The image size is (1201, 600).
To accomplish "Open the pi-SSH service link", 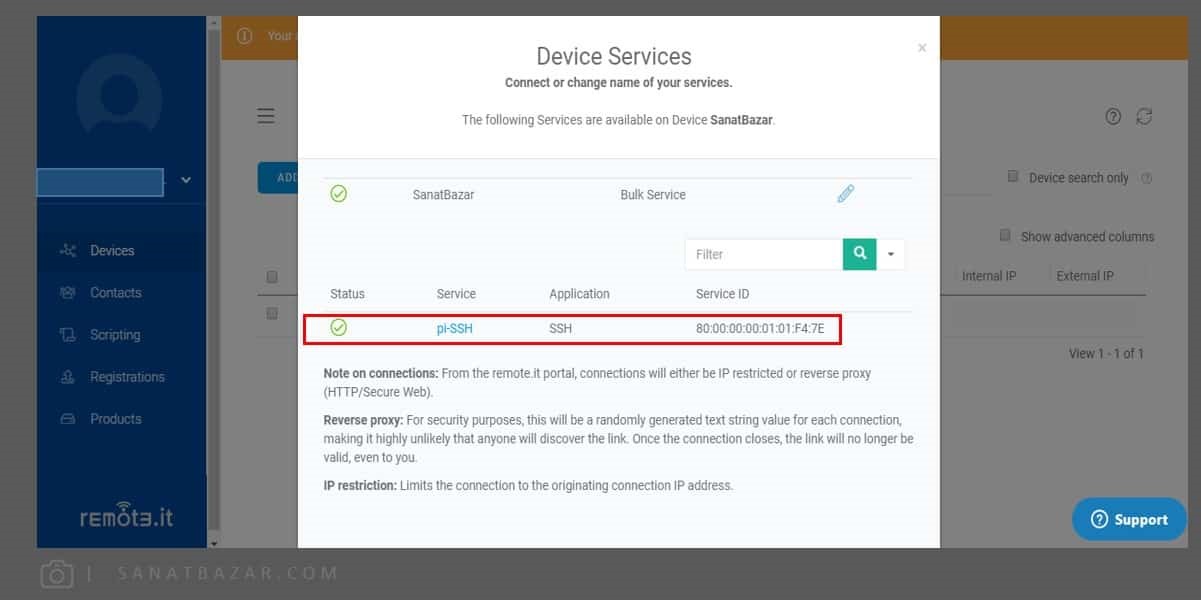I will coord(455,328).
